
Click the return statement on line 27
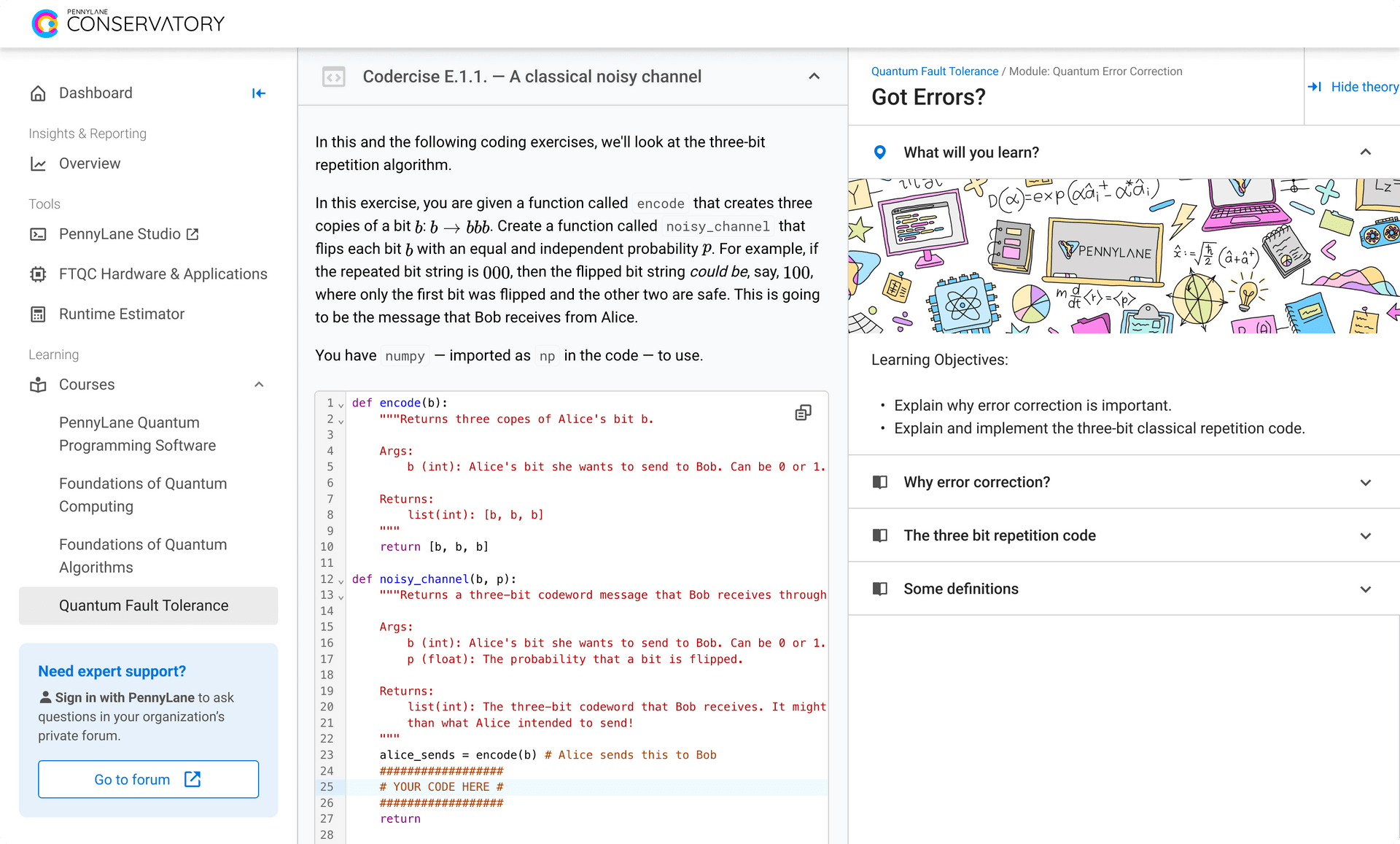400,818
